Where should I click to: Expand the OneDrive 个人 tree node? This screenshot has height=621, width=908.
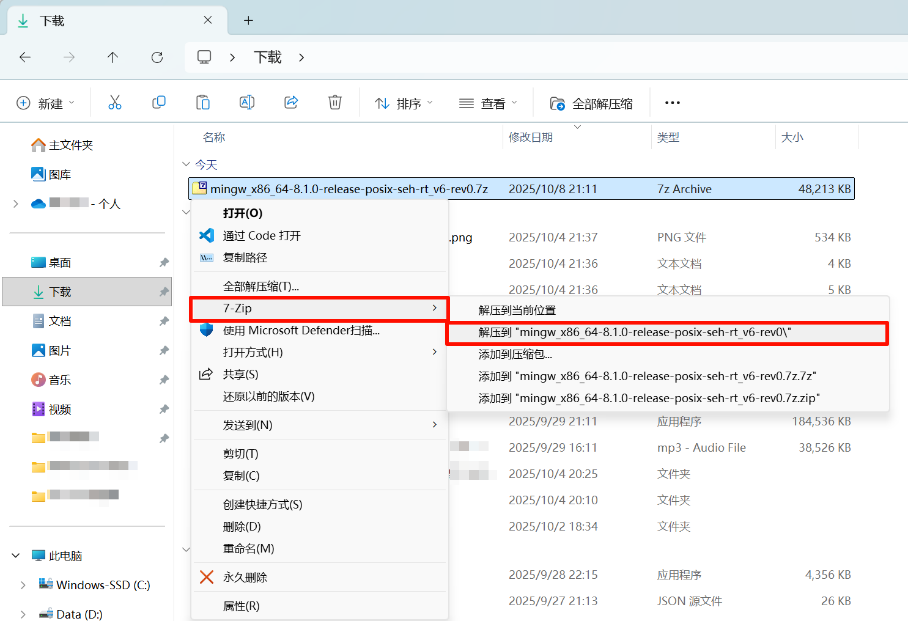16,203
